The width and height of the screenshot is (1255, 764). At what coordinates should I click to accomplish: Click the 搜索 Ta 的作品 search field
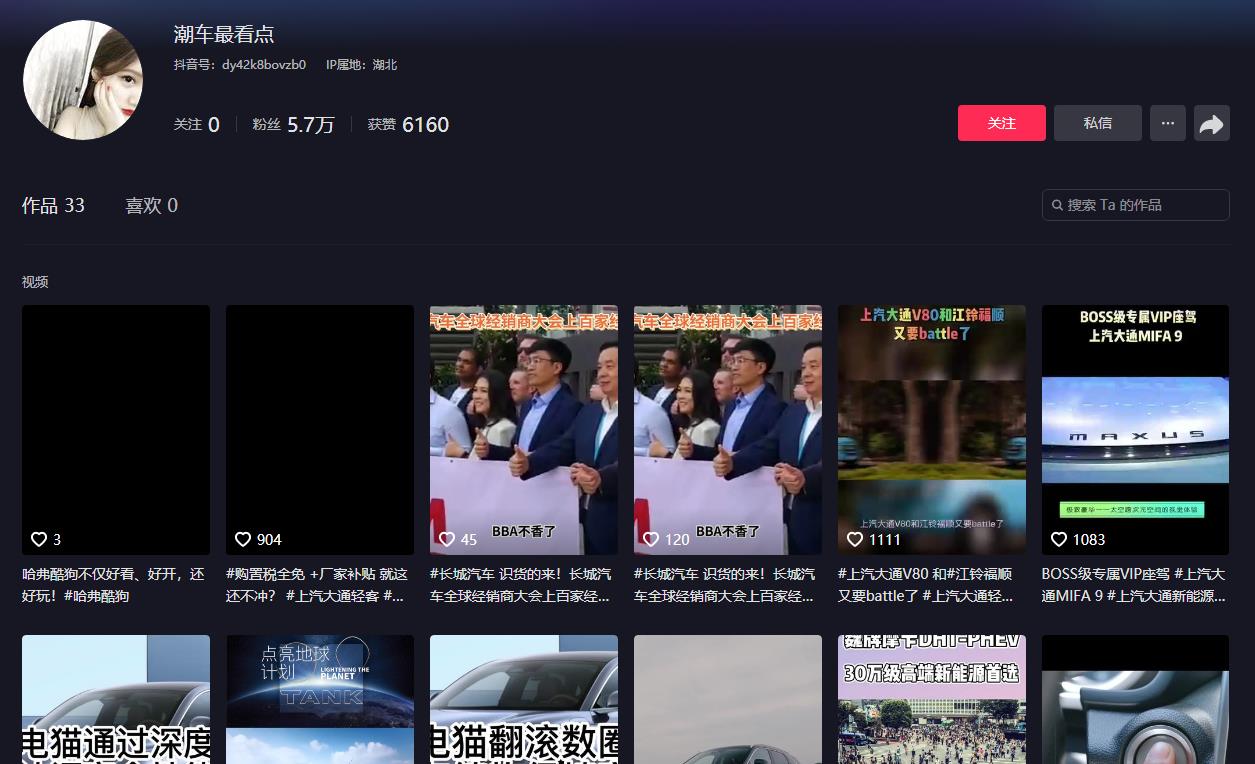point(1136,205)
